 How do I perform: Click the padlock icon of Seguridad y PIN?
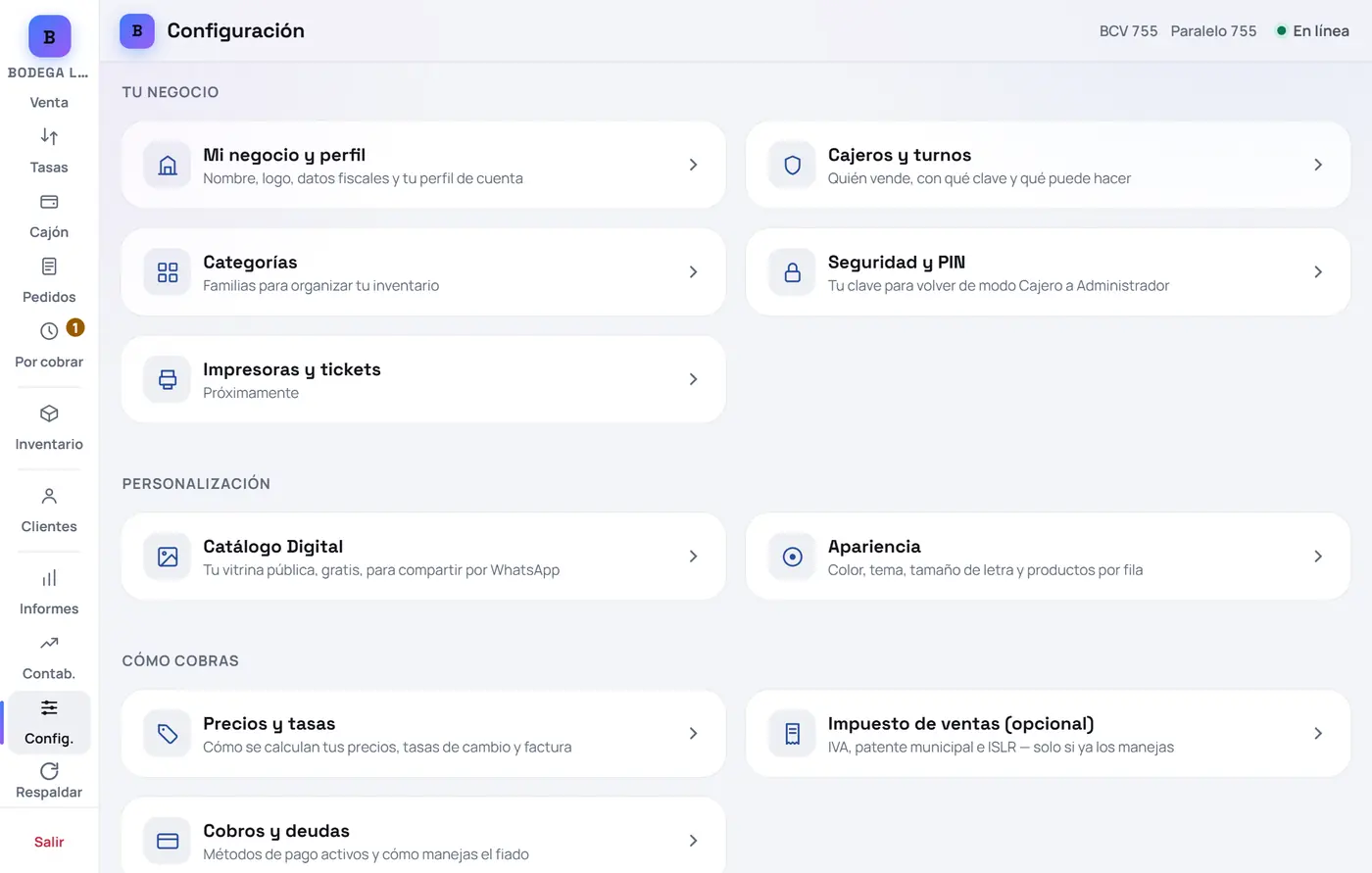pos(793,272)
